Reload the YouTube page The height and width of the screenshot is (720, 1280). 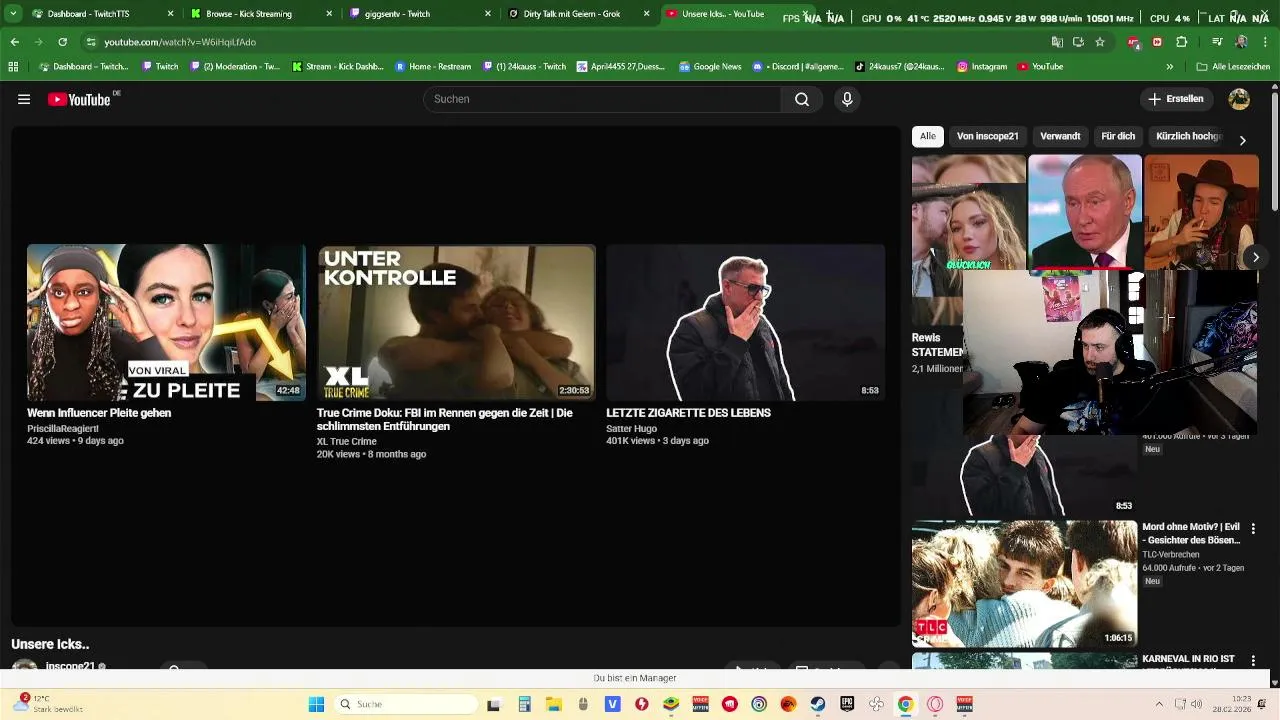[62, 42]
